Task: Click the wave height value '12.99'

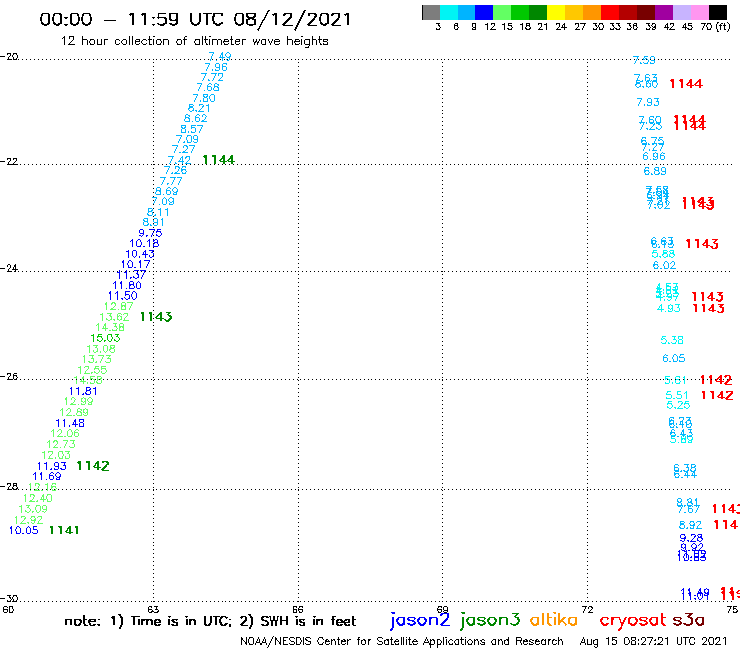Action: [x=79, y=401]
